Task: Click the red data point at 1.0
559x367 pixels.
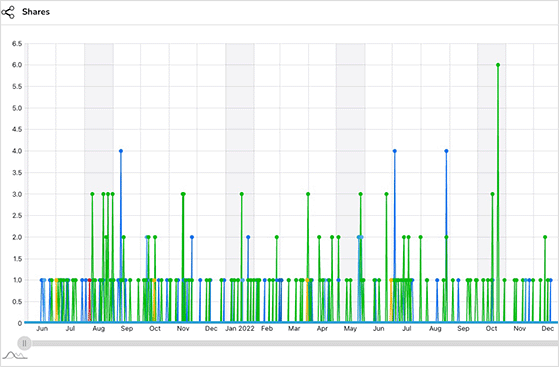Action: point(89,280)
